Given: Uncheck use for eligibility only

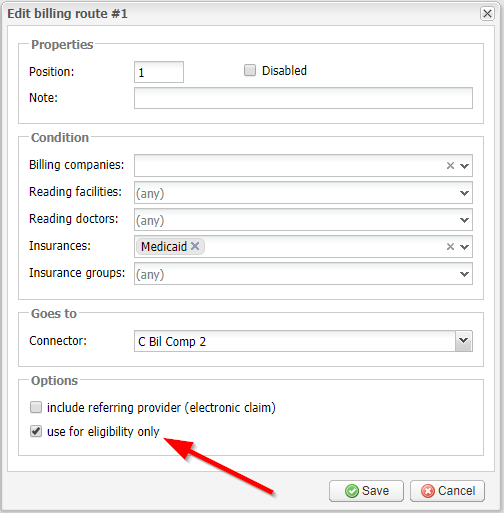Looking at the screenshot, I should click(36, 431).
